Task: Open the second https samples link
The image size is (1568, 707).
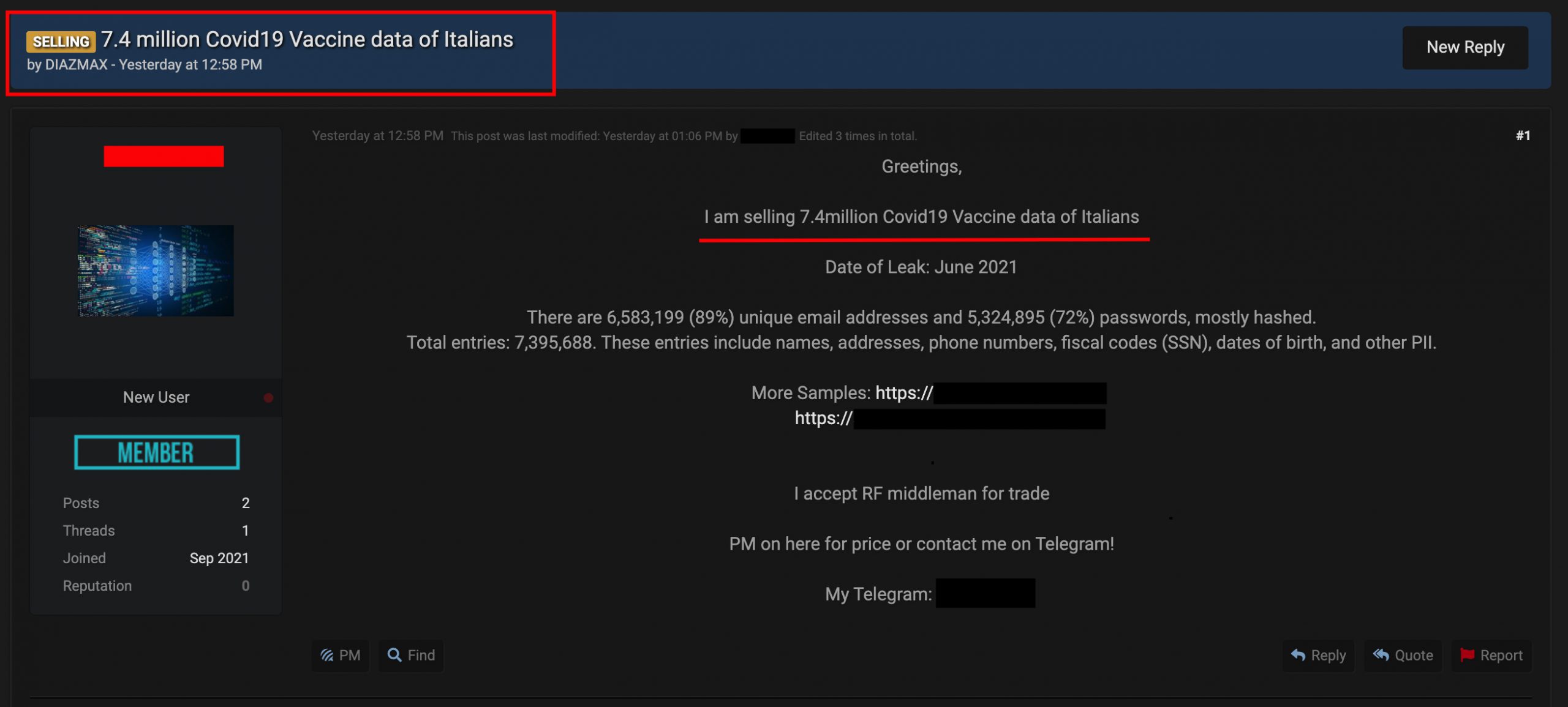Action: (950, 419)
